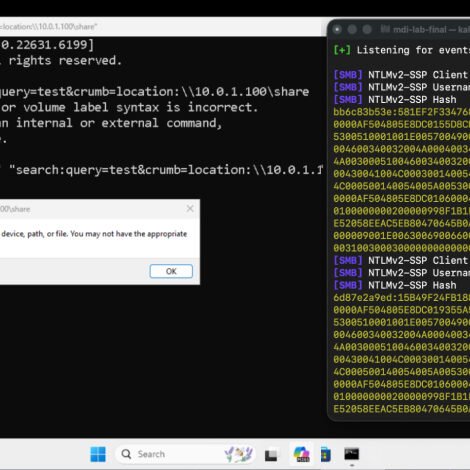The image size is (470, 470).
Task: Click OK in the error dialog
Action: [171, 271]
